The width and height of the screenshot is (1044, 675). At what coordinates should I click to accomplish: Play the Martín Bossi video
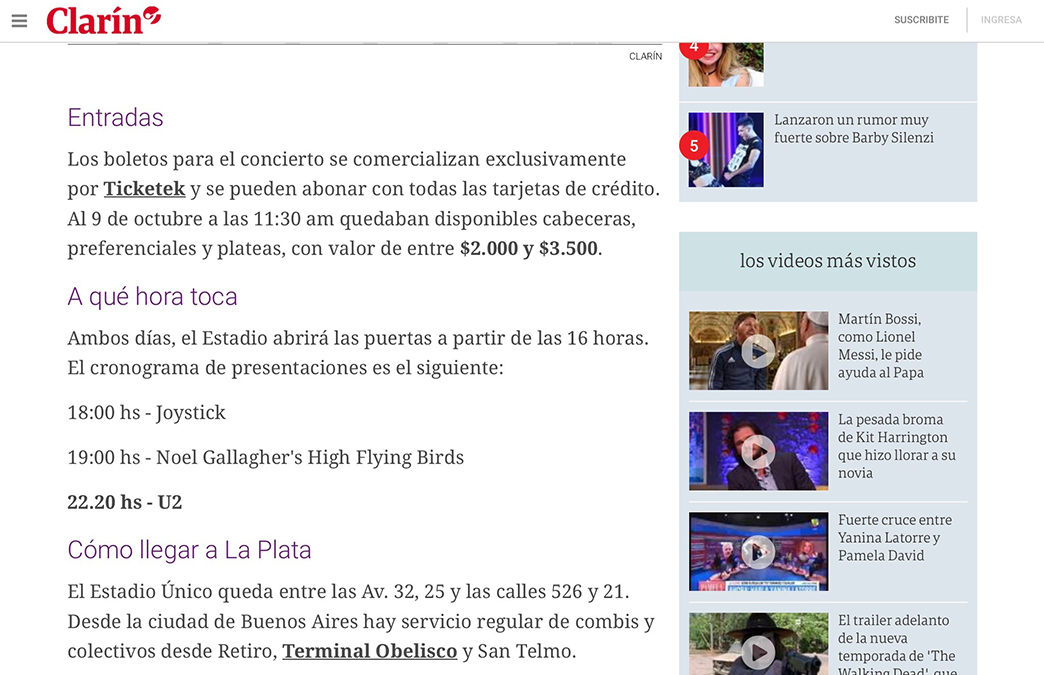[758, 351]
